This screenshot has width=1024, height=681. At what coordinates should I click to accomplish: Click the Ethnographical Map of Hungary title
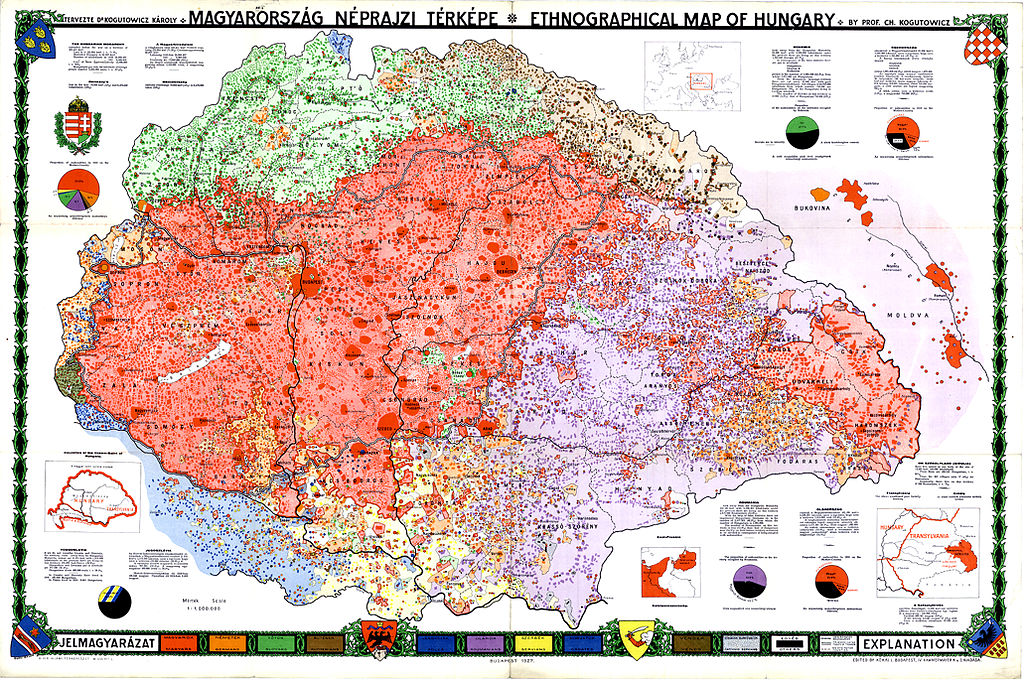(x=682, y=20)
